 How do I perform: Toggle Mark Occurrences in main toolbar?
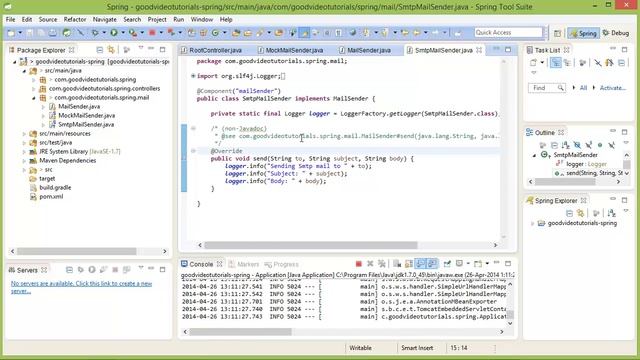[x=304, y=33]
